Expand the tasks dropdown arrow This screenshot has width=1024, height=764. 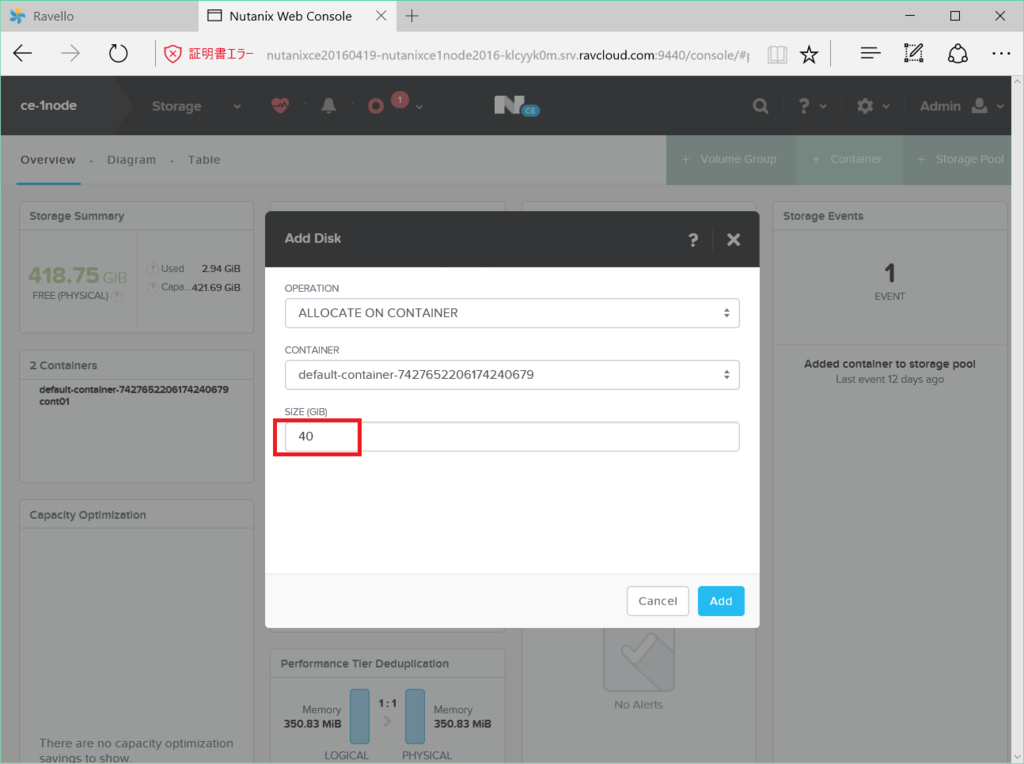click(419, 107)
